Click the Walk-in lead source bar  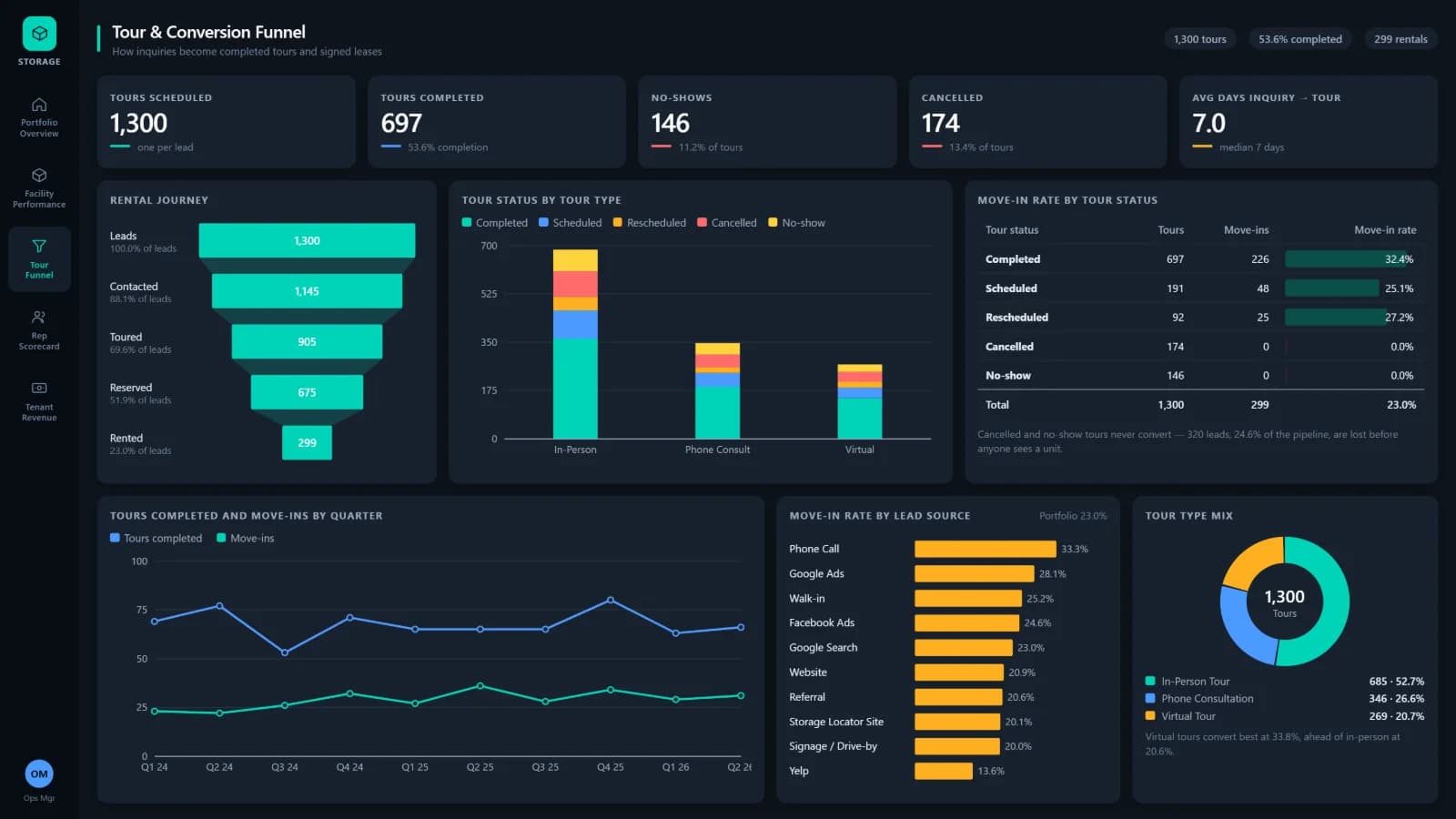coord(968,598)
